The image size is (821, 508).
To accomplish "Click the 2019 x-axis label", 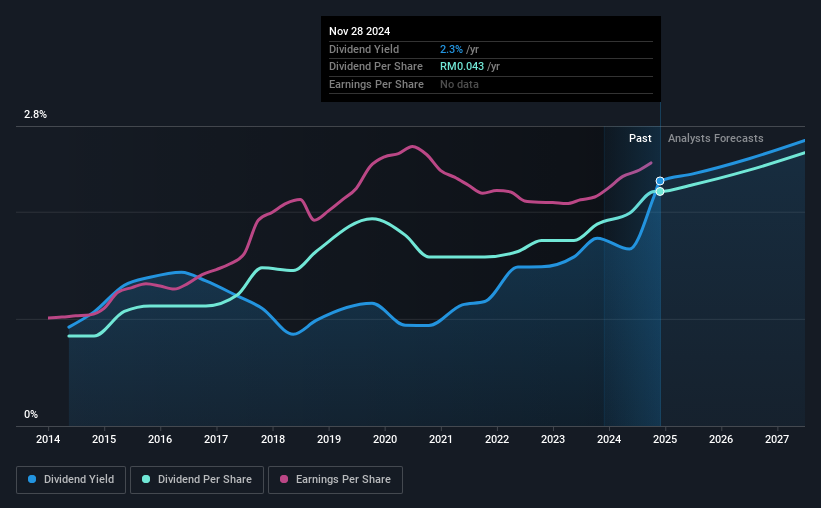I will [329, 439].
